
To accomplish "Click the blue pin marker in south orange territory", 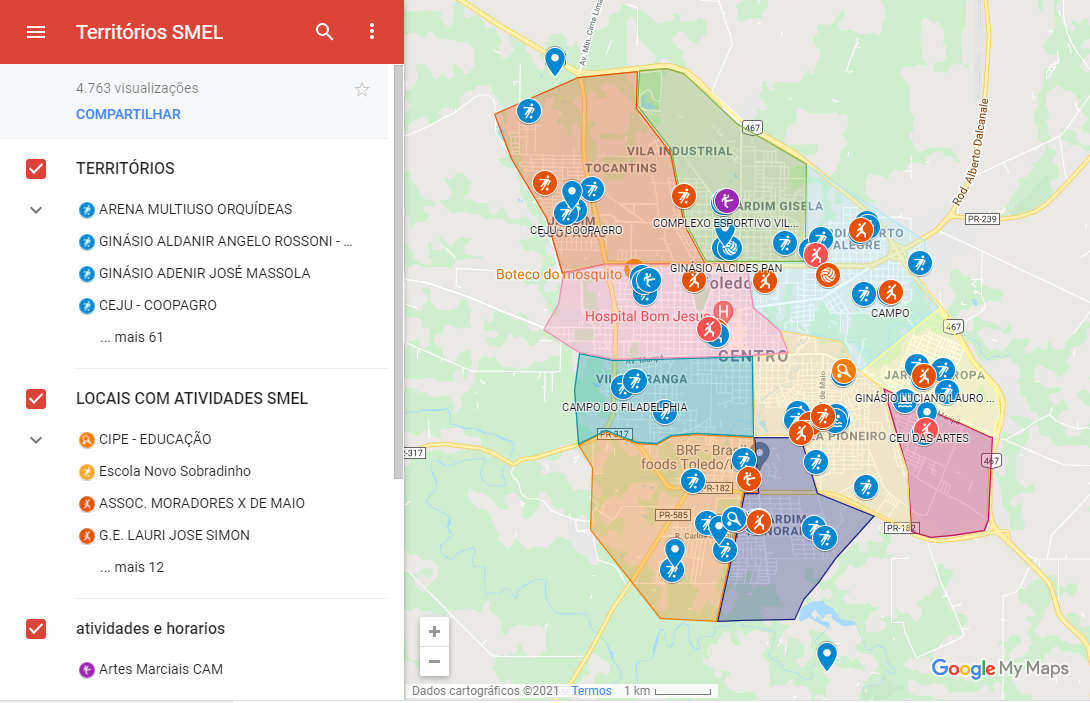I will [674, 552].
